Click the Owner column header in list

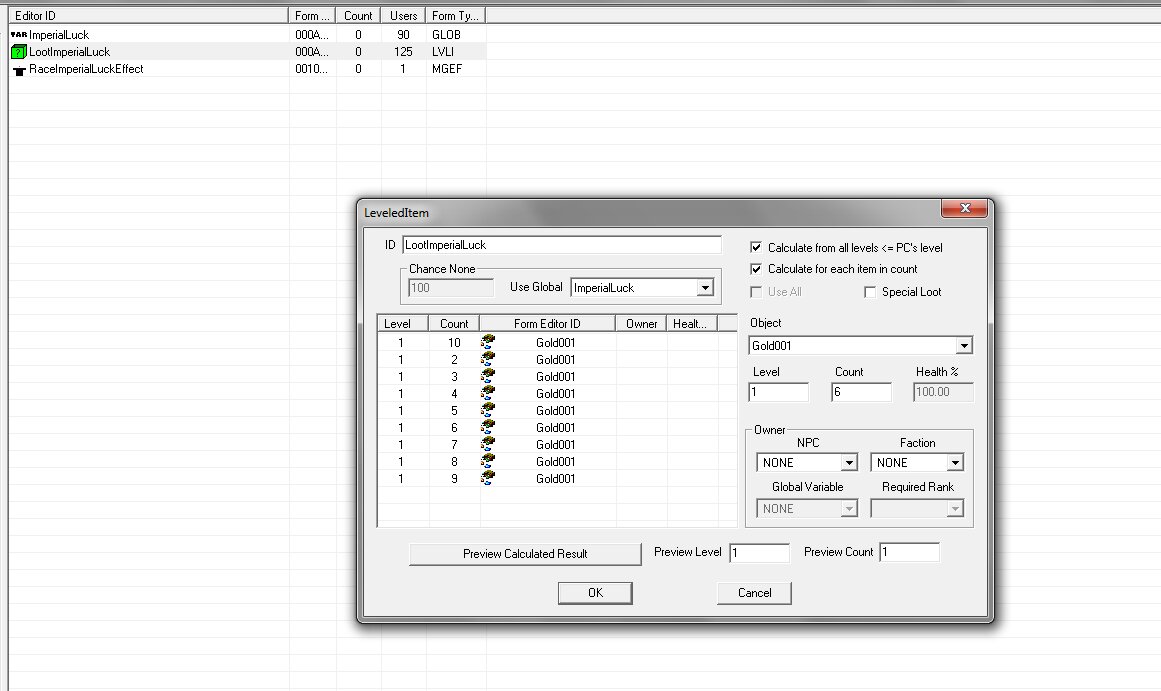click(x=641, y=324)
